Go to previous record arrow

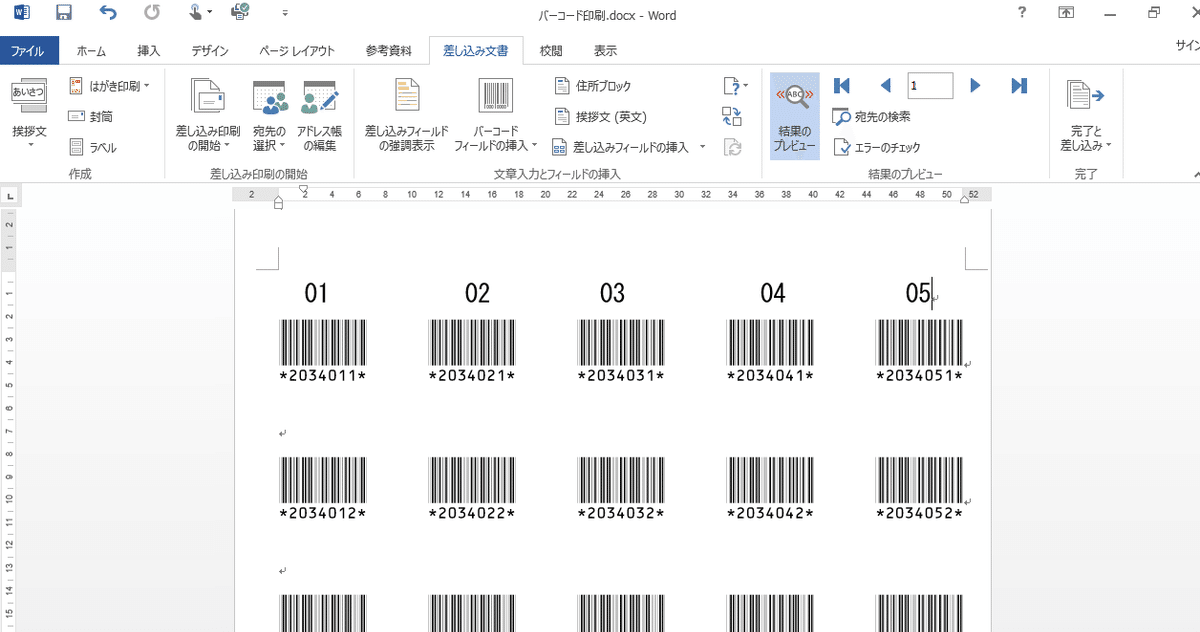(x=885, y=86)
